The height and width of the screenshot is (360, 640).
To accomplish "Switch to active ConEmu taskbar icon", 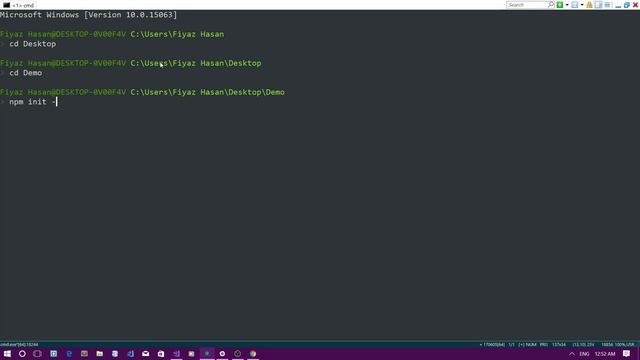I will (x=207, y=354).
